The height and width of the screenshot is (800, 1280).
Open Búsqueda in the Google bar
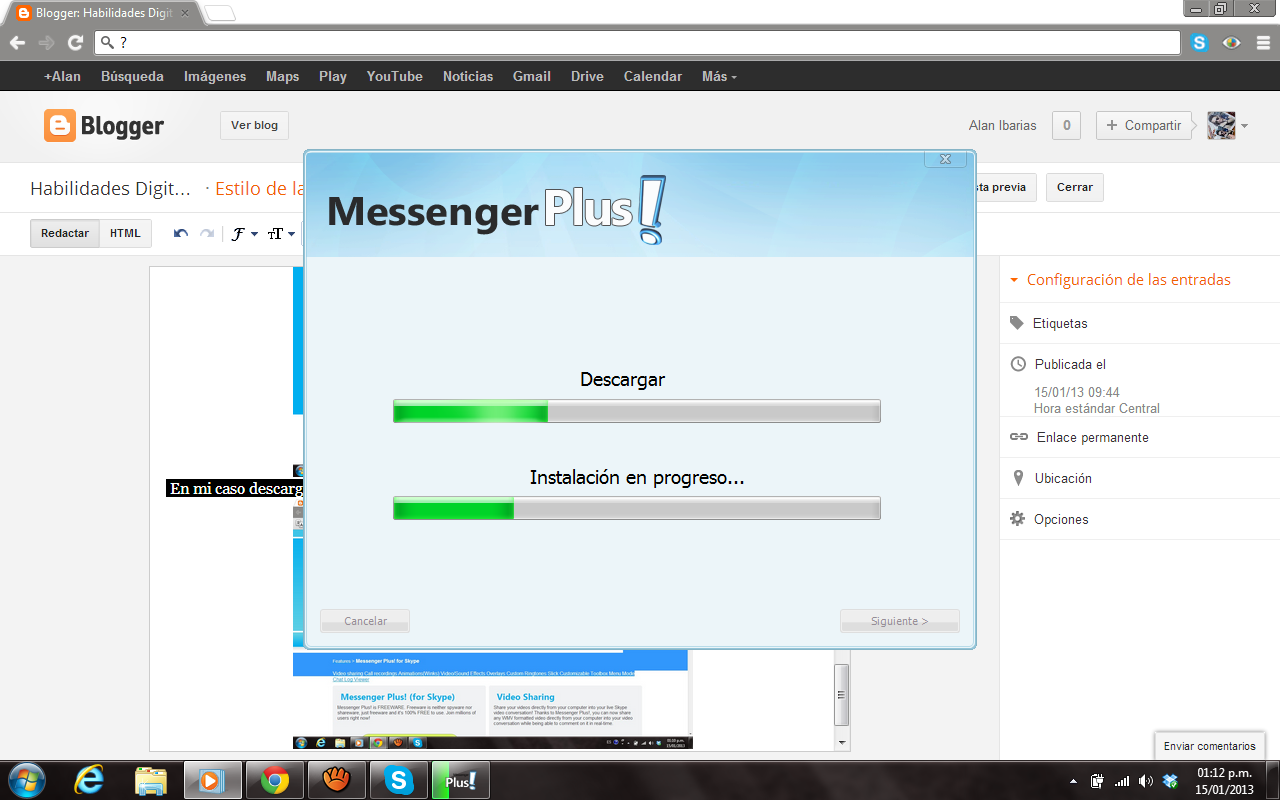click(x=132, y=76)
